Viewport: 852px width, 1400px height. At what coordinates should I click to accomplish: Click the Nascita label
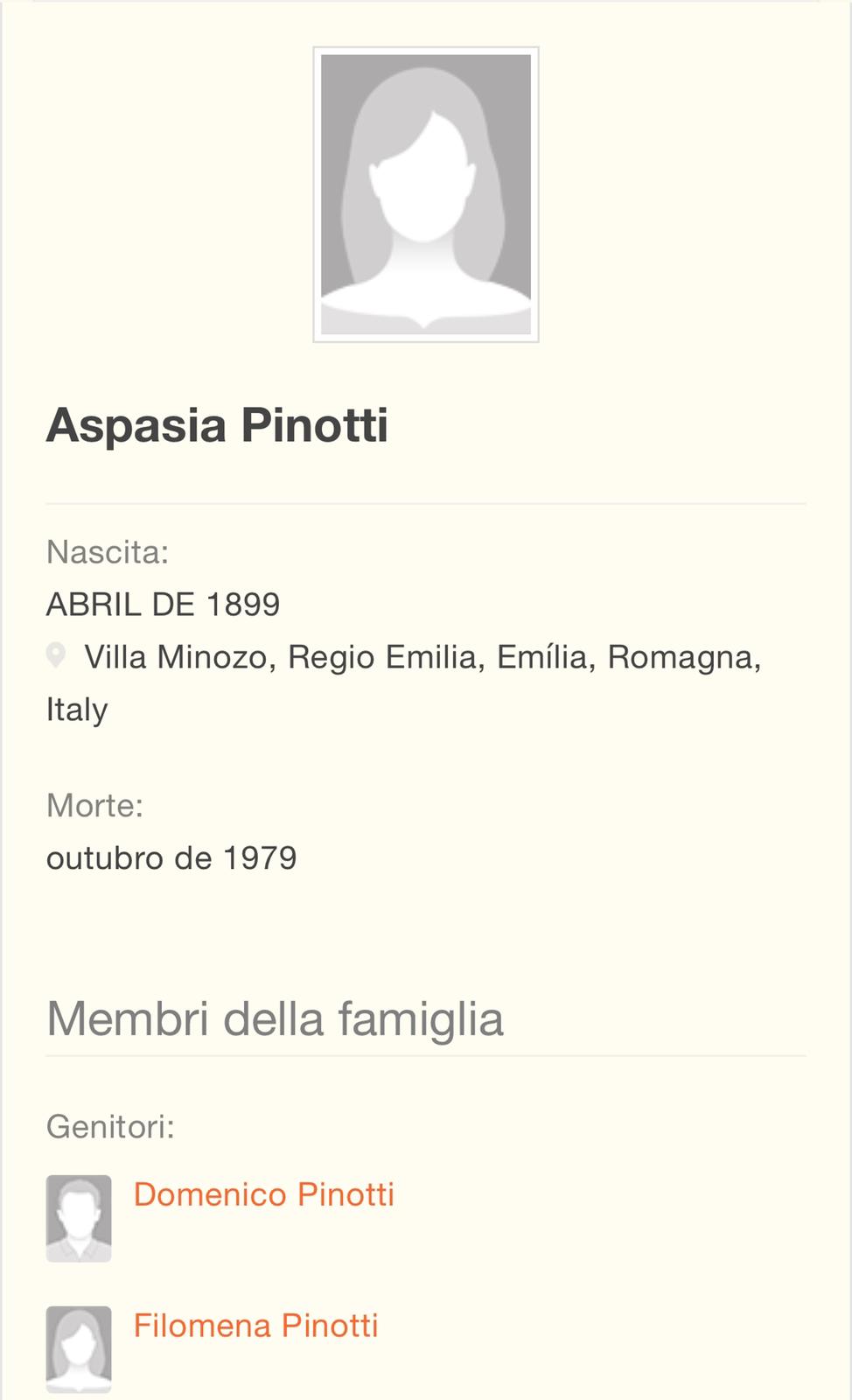(107, 552)
